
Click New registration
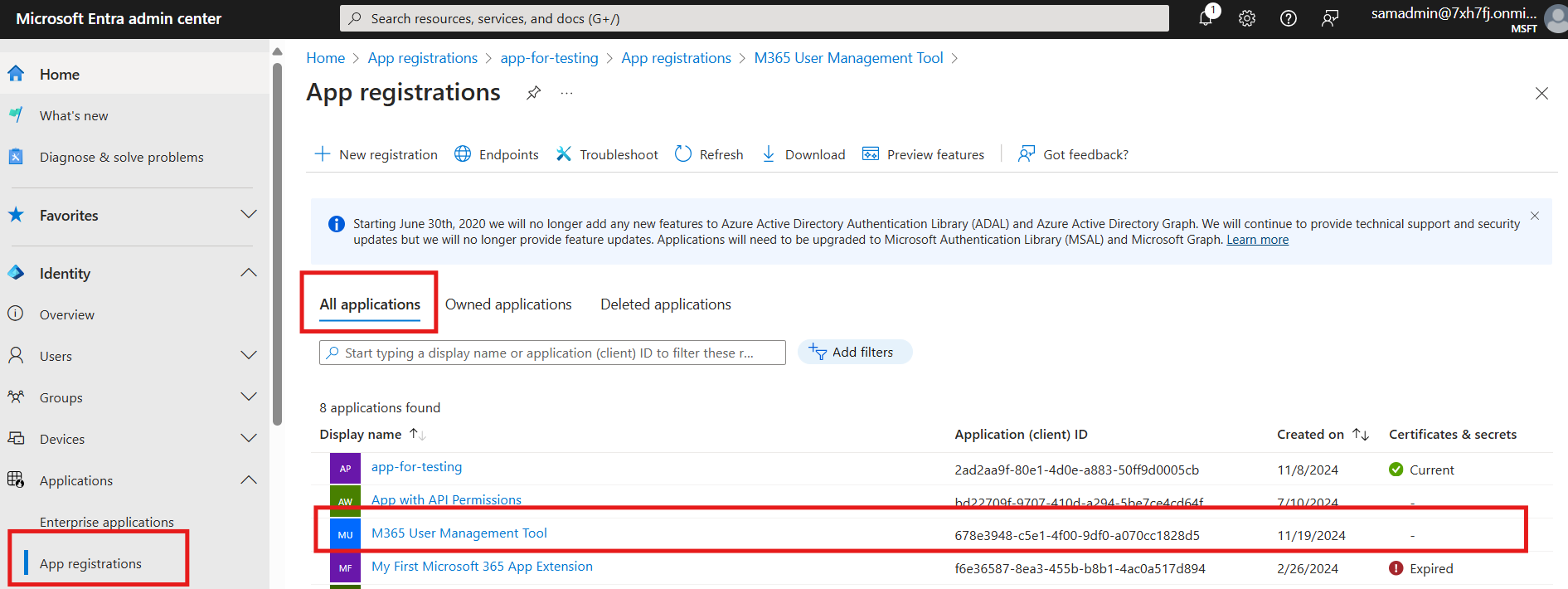[x=376, y=154]
